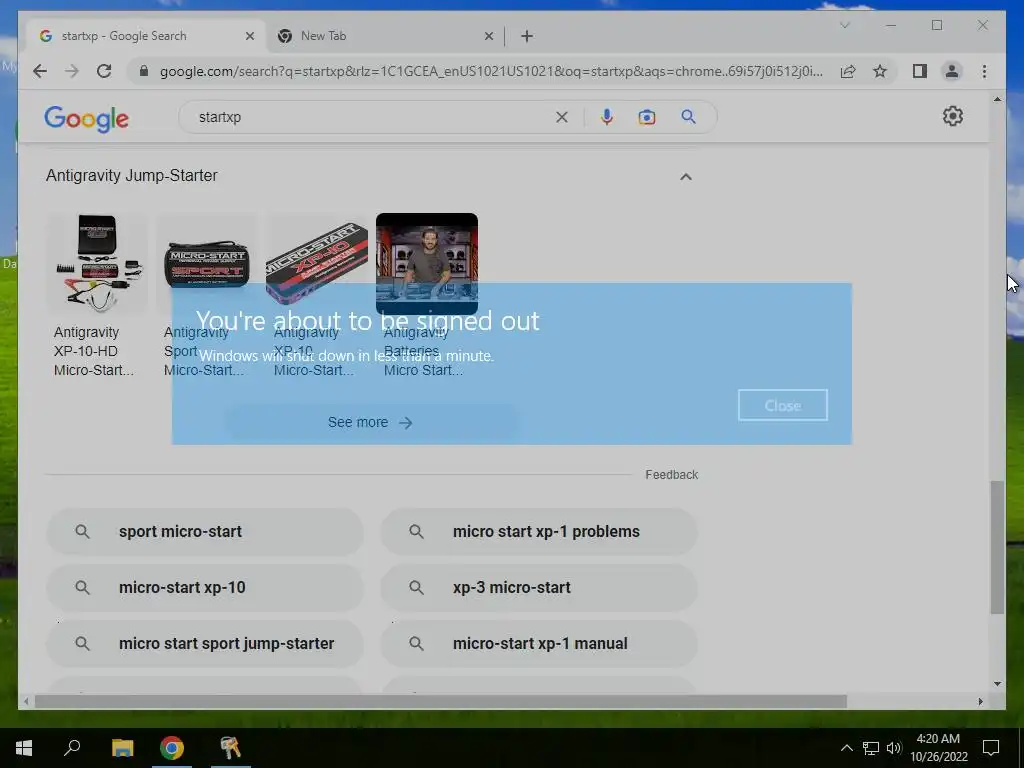The height and width of the screenshot is (768, 1024).
Task: Select the startxp - Google Search tab
Action: 146,36
